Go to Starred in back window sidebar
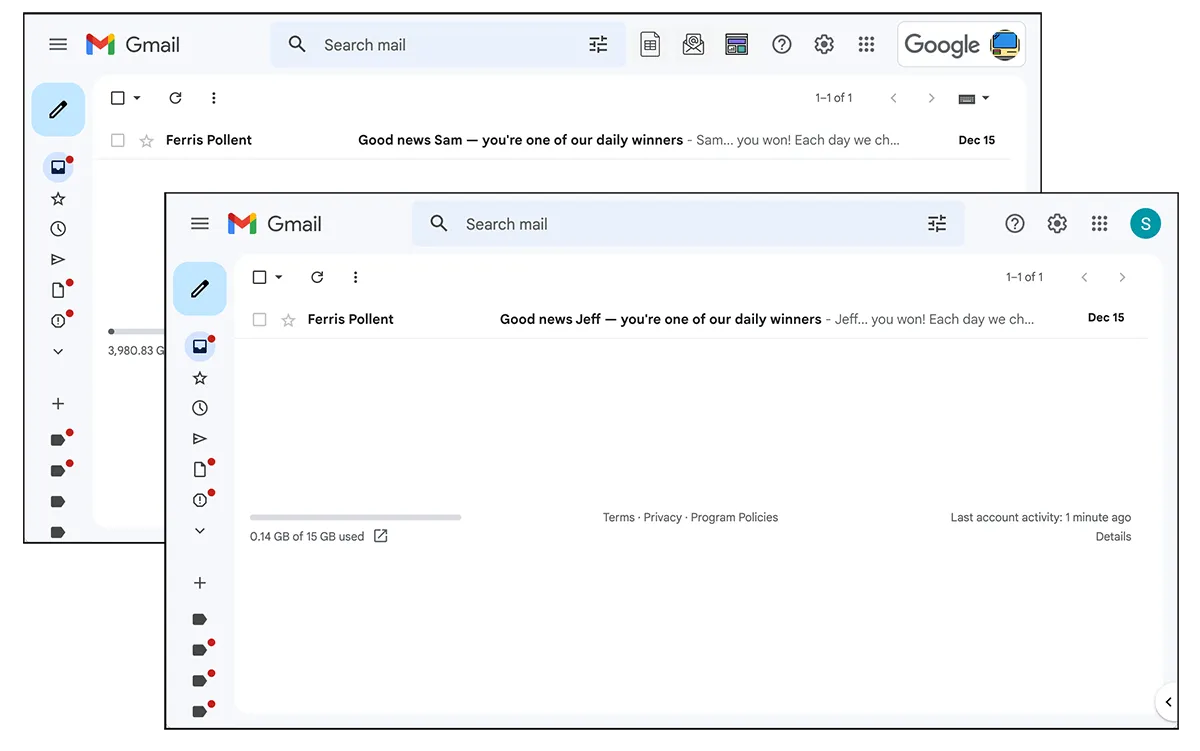The height and width of the screenshot is (751, 1200). [x=58, y=199]
